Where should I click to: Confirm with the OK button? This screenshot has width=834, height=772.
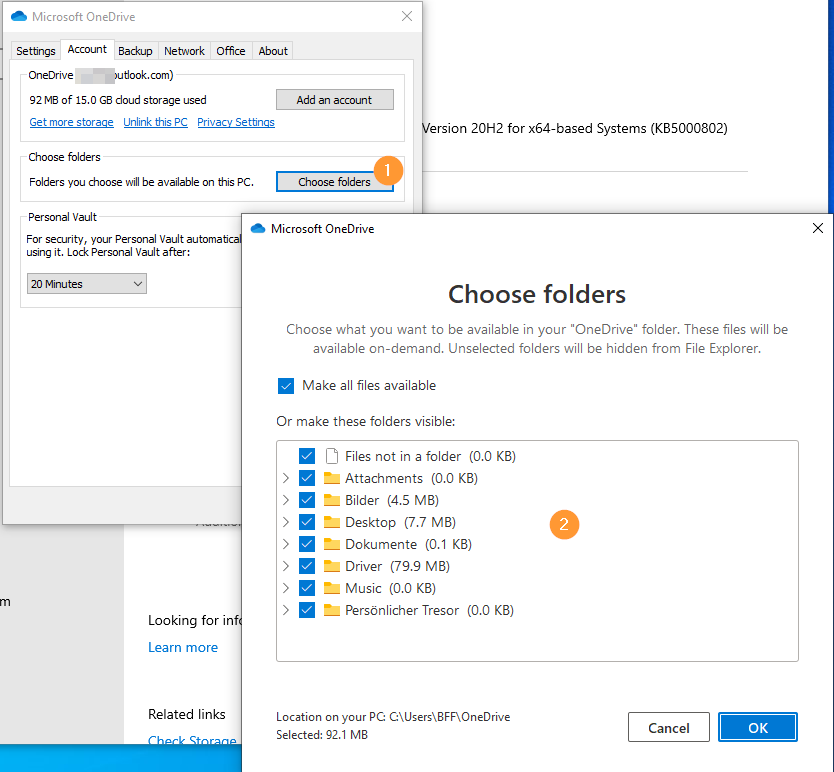(x=757, y=727)
